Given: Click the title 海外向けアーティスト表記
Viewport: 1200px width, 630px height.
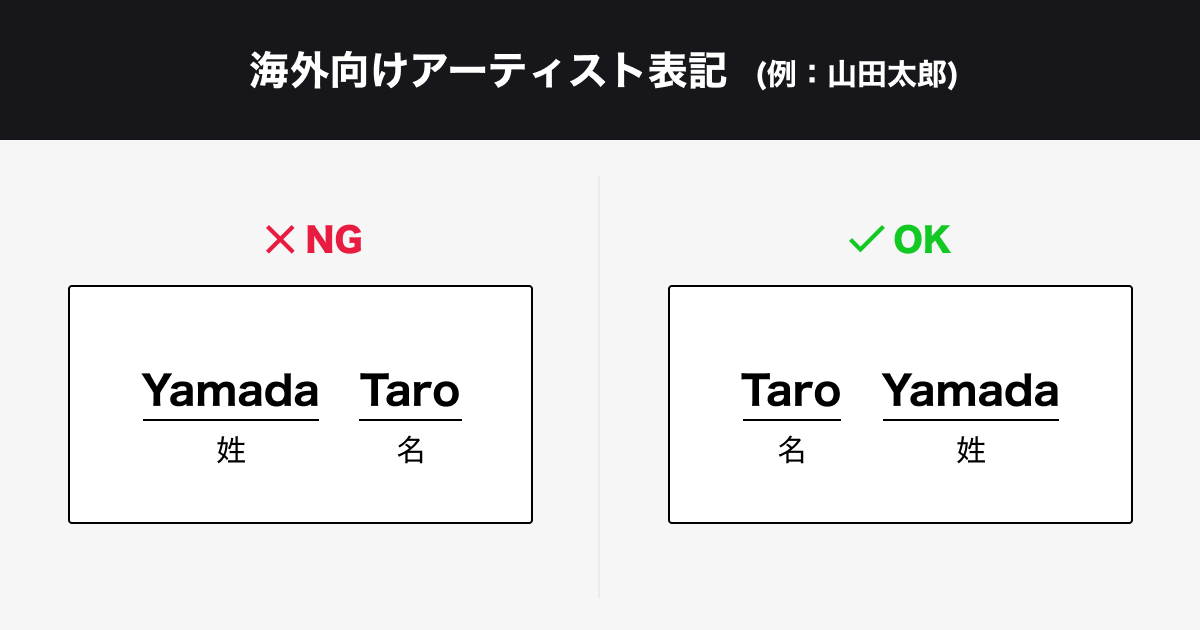Looking at the screenshot, I should pos(487,72).
